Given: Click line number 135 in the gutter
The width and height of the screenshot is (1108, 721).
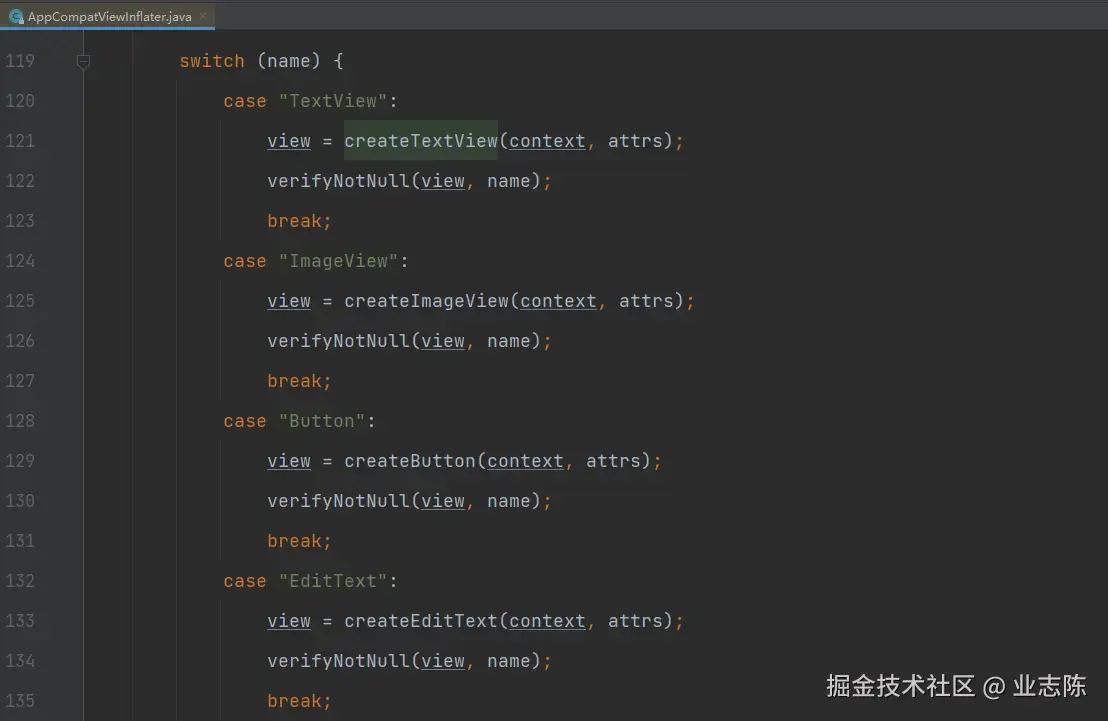Looking at the screenshot, I should [20, 701].
